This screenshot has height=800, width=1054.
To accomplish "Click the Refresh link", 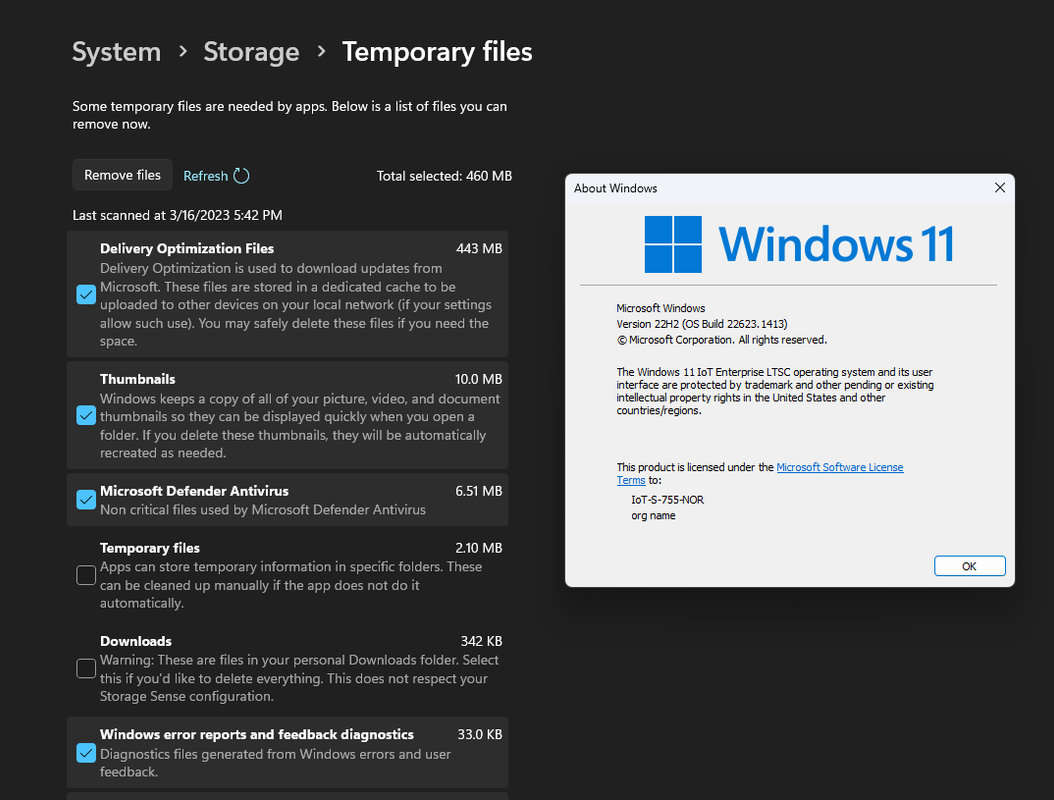I will 206,176.
